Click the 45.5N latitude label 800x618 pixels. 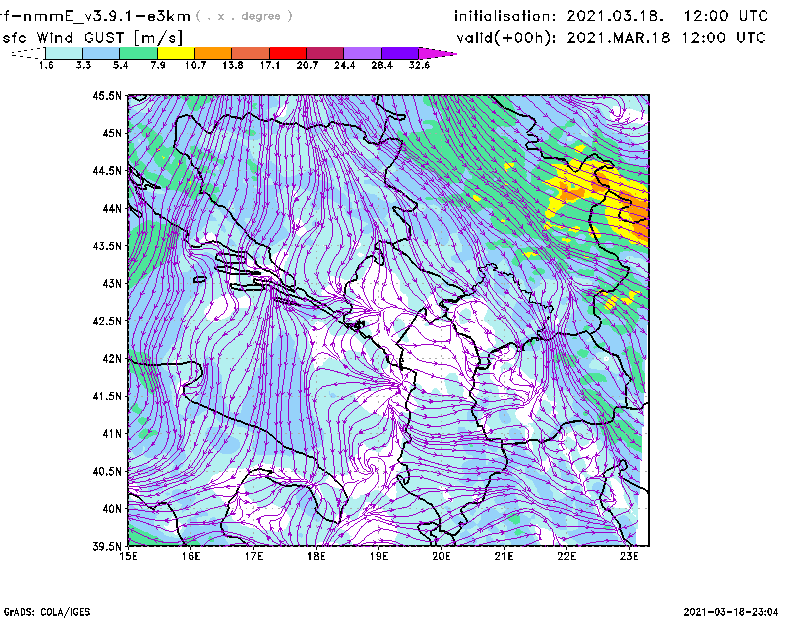[107, 95]
